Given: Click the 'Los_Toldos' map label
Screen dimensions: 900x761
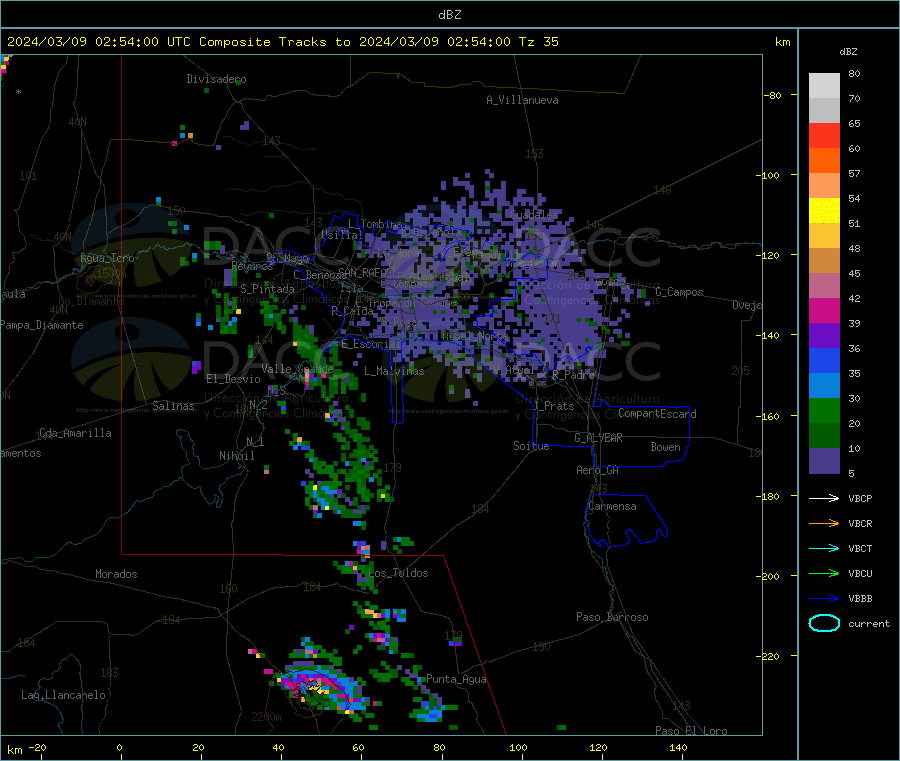Looking at the screenshot, I should (398, 573).
